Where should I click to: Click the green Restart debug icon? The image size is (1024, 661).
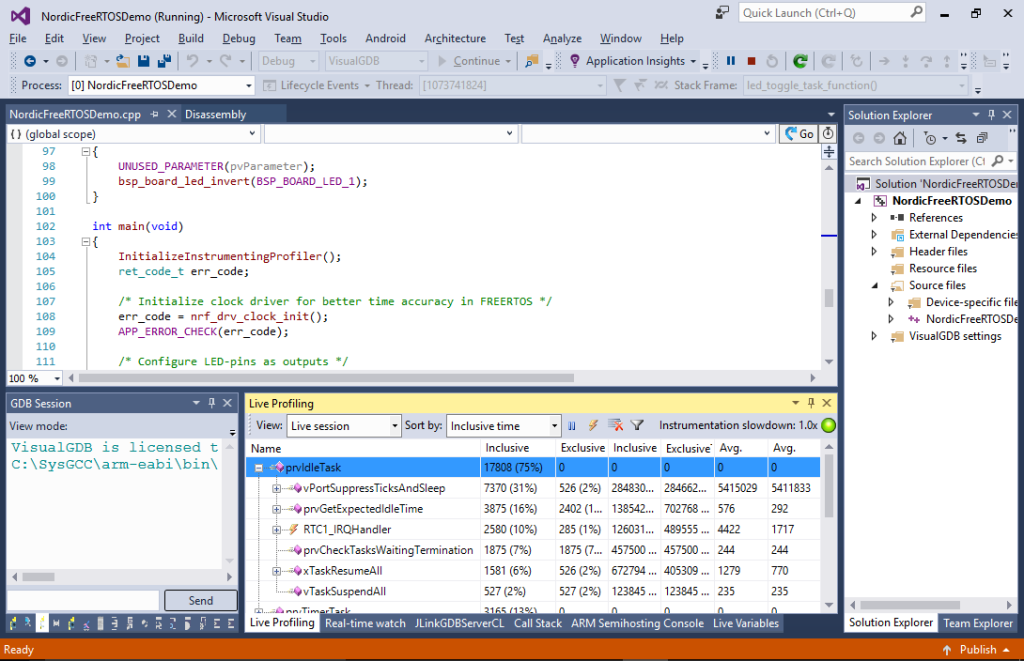tap(800, 61)
